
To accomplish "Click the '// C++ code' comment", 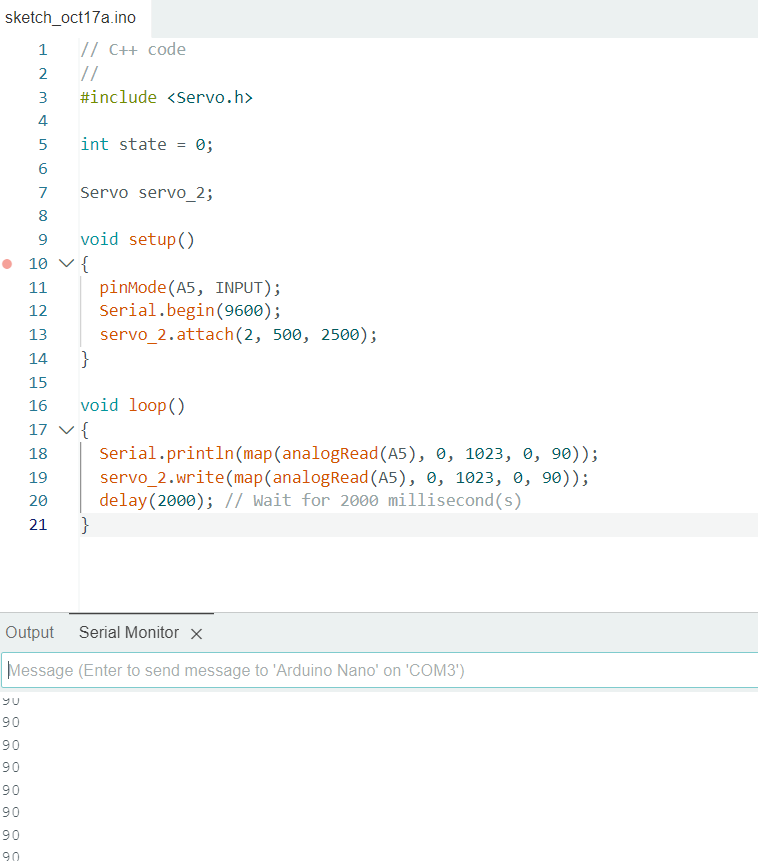I will 133,50.
